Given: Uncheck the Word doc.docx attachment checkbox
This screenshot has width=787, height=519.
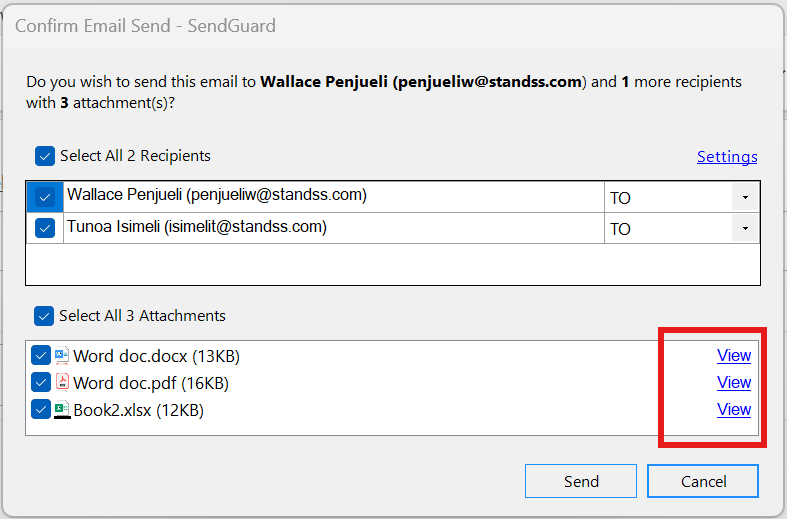Looking at the screenshot, I should tap(41, 355).
